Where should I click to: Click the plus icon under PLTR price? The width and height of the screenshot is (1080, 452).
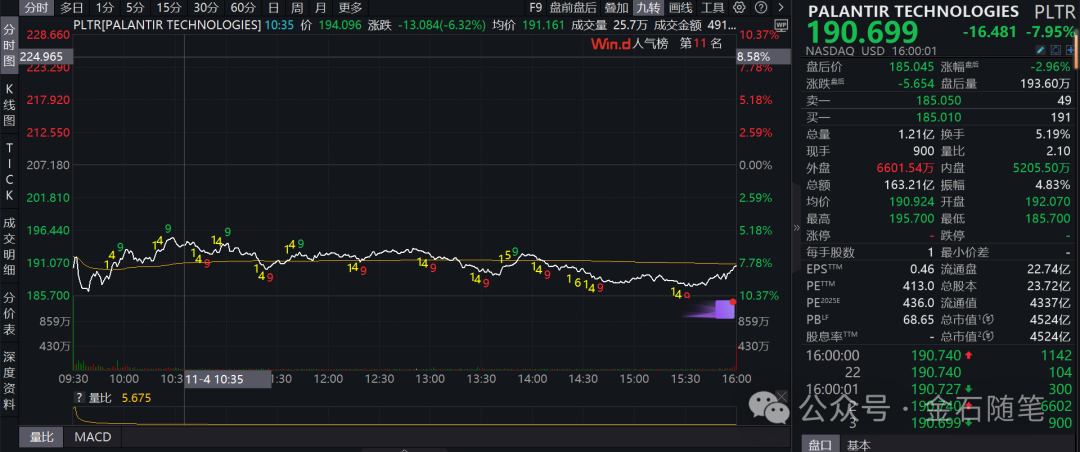tap(1069, 49)
